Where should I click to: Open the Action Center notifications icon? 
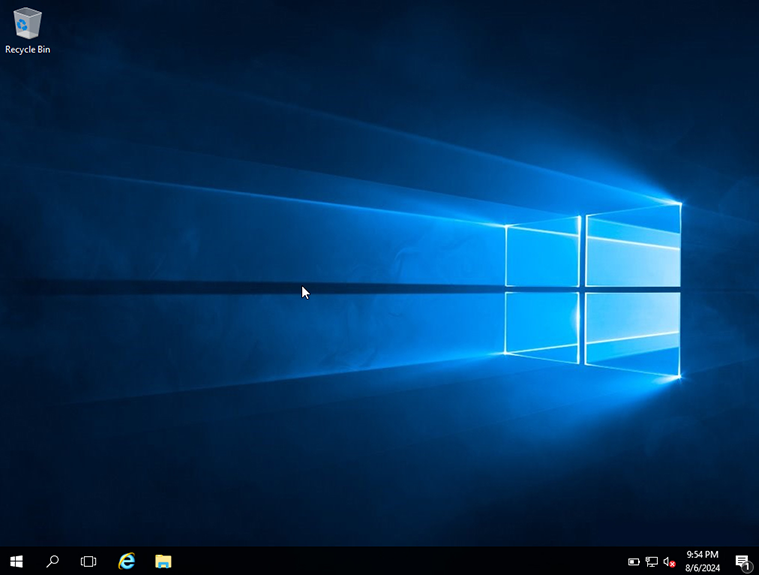(x=742, y=562)
